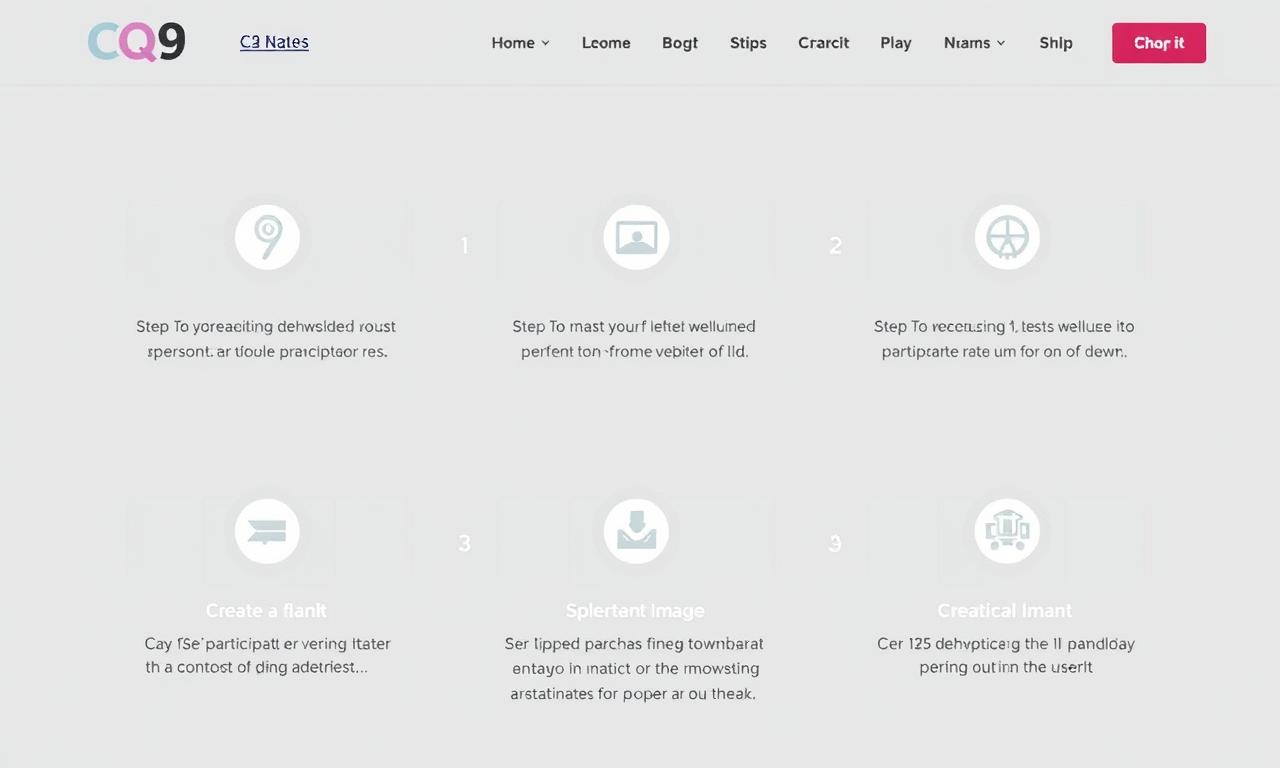Click the pink Chor it button
1280x768 pixels.
pos(1159,43)
